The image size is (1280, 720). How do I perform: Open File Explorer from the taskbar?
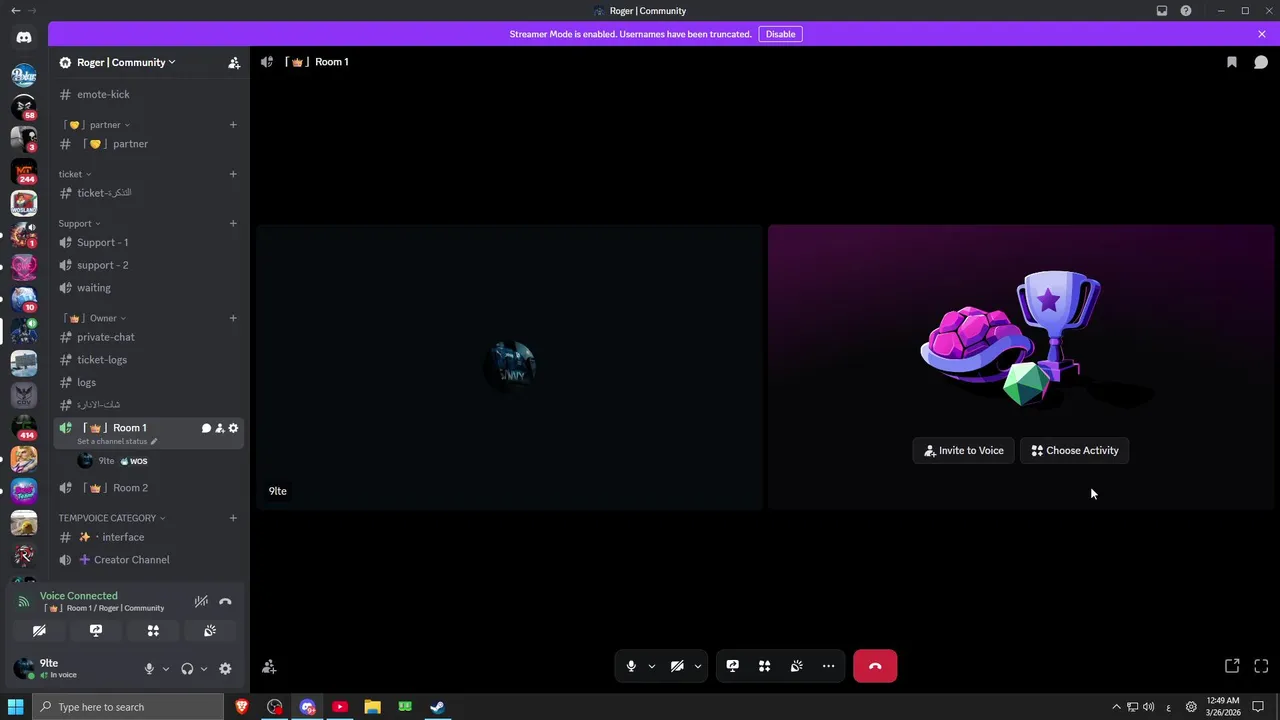pyautogui.click(x=372, y=707)
